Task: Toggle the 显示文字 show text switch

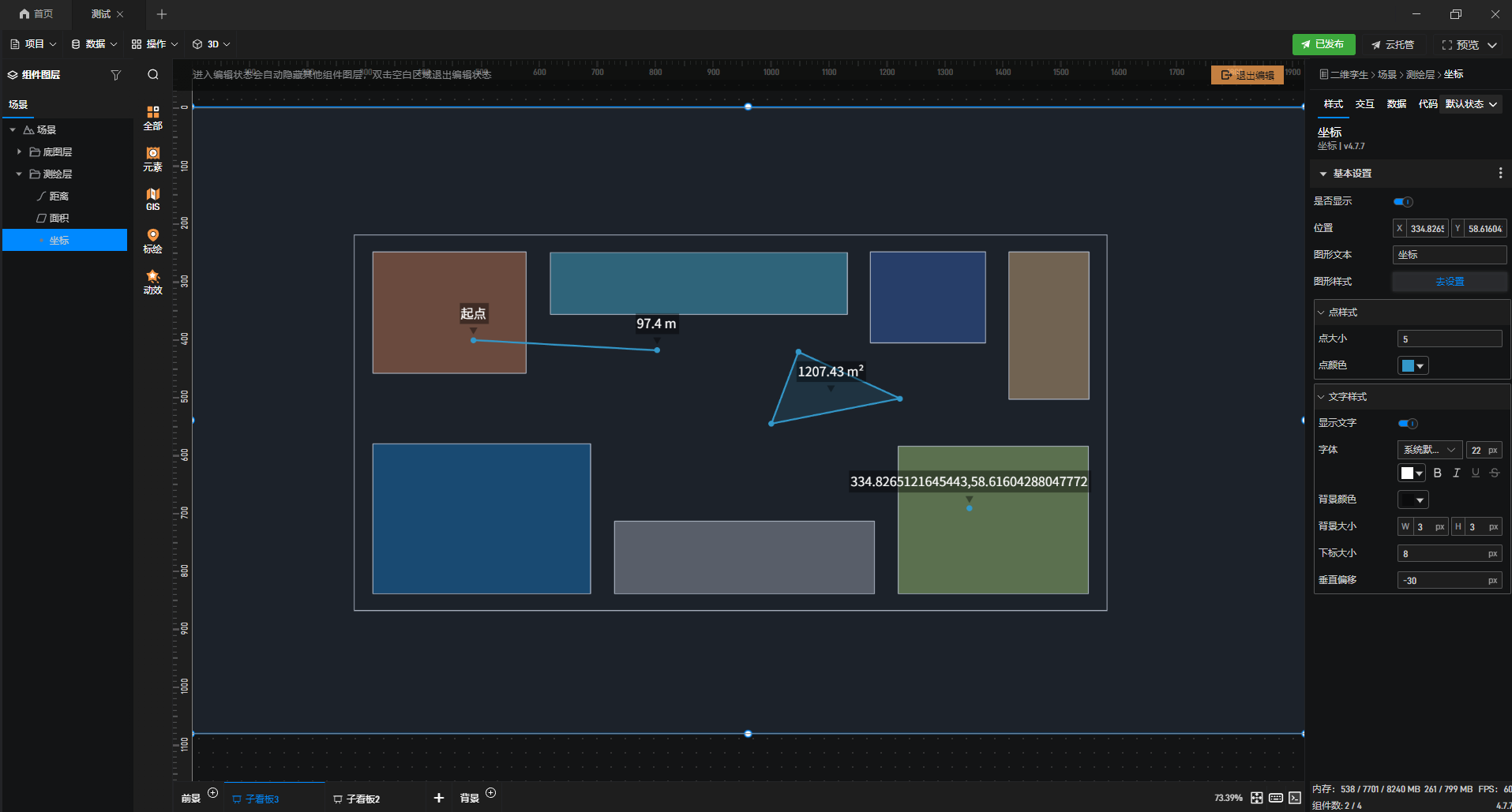Action: point(1408,424)
